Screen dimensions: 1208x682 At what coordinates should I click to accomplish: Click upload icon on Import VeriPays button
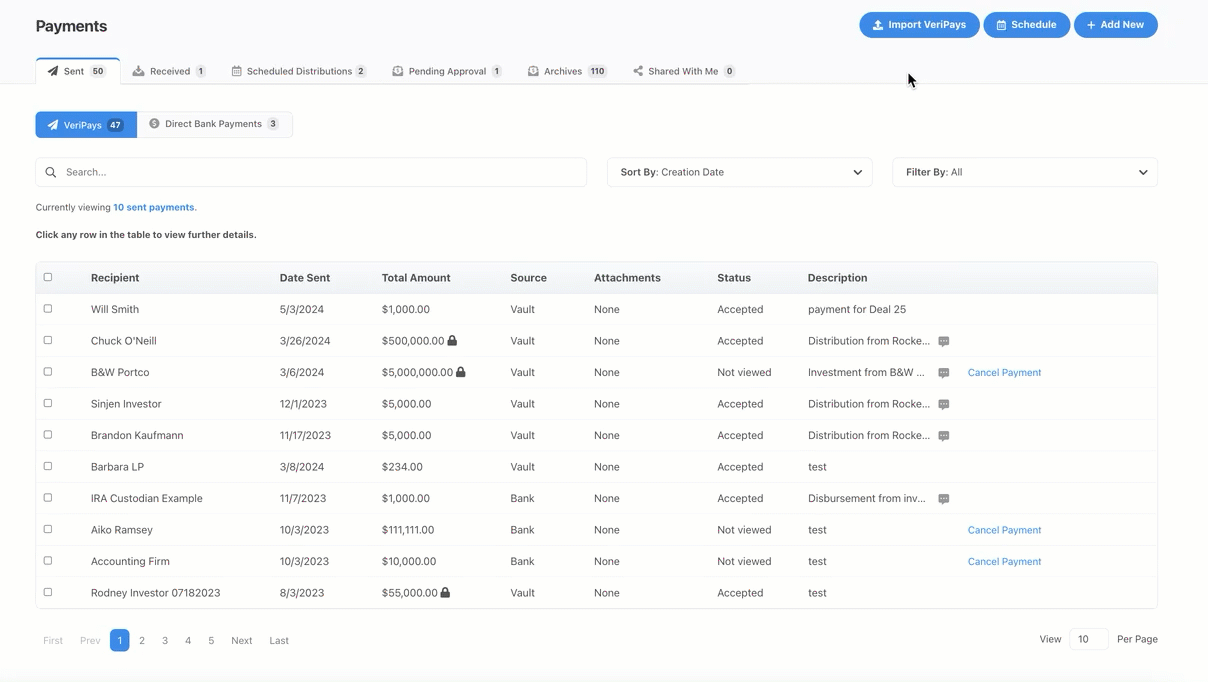[878, 25]
